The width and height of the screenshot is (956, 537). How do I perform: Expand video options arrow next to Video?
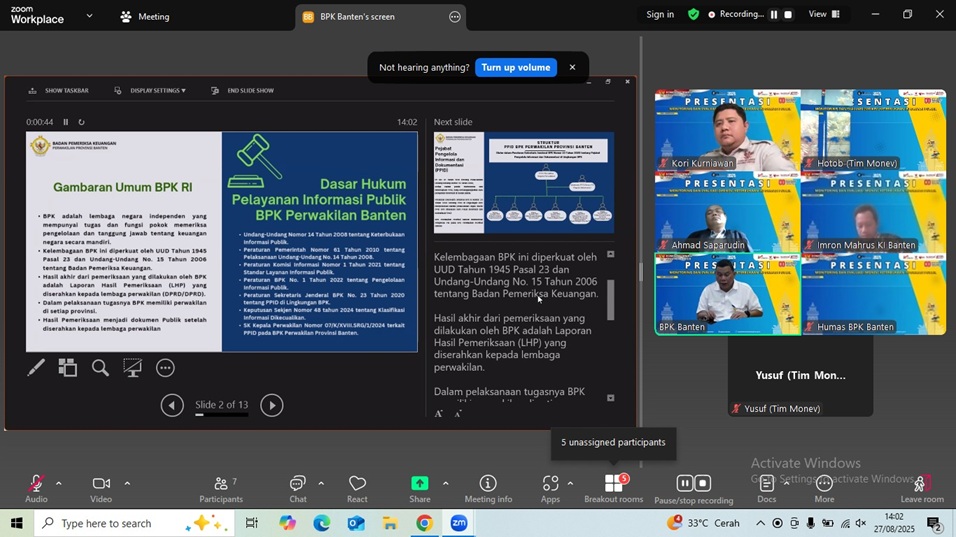tap(127, 483)
